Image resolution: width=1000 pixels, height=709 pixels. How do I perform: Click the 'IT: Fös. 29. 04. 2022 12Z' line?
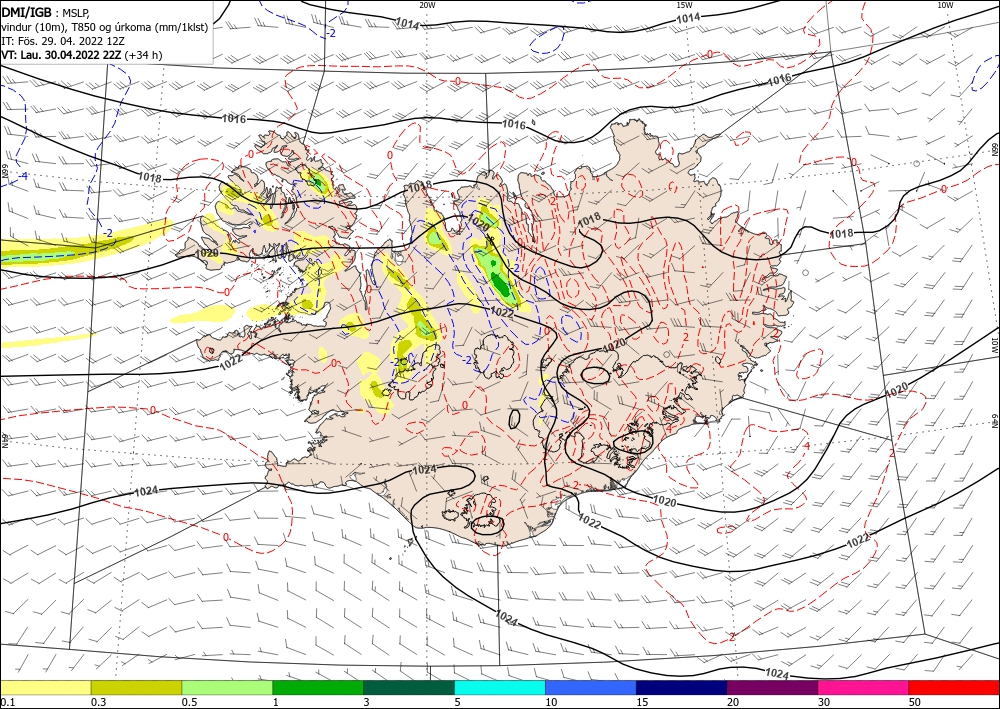[62, 41]
